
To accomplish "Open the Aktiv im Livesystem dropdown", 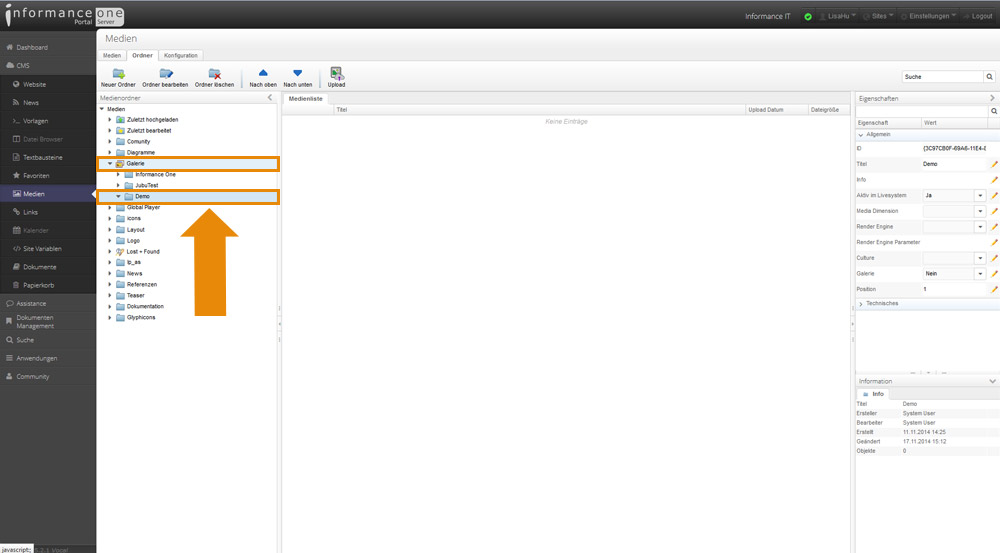I will pyautogui.click(x=980, y=196).
